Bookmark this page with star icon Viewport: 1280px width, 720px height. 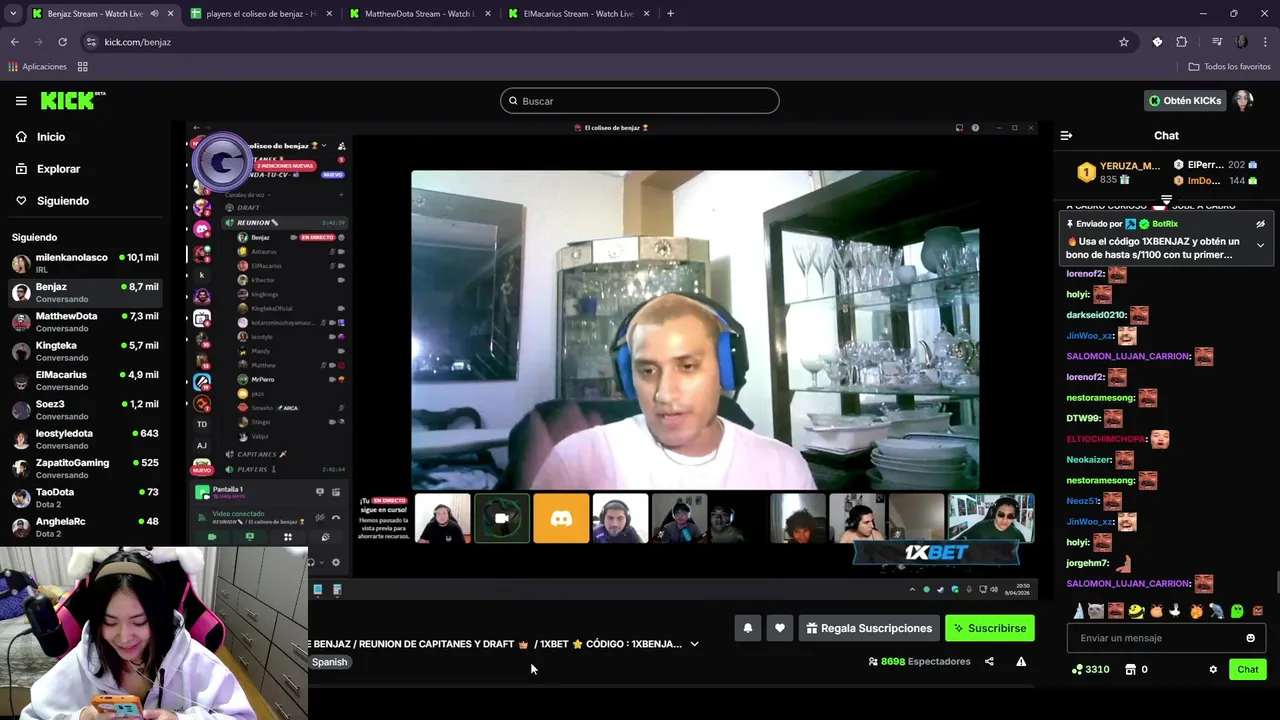pyautogui.click(x=1124, y=42)
